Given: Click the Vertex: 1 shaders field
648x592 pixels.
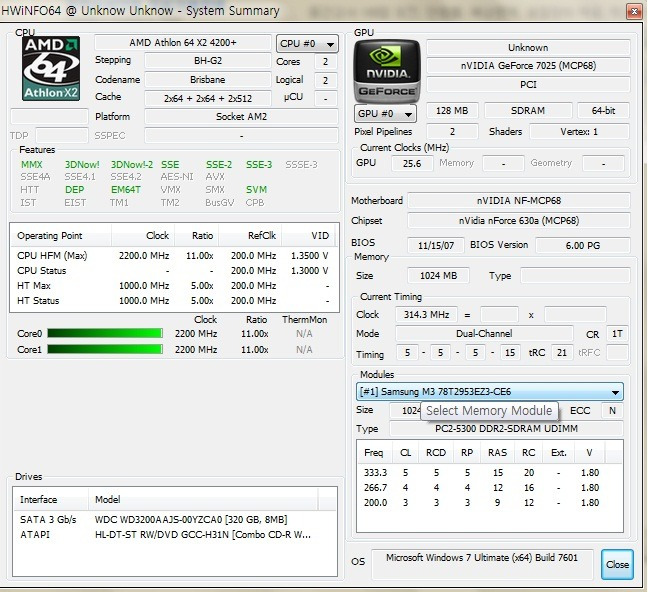Looking at the screenshot, I should click(579, 132).
